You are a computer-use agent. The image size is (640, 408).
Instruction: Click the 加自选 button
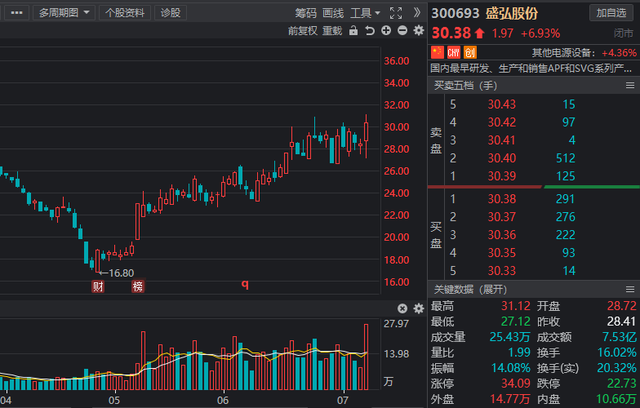611,13
